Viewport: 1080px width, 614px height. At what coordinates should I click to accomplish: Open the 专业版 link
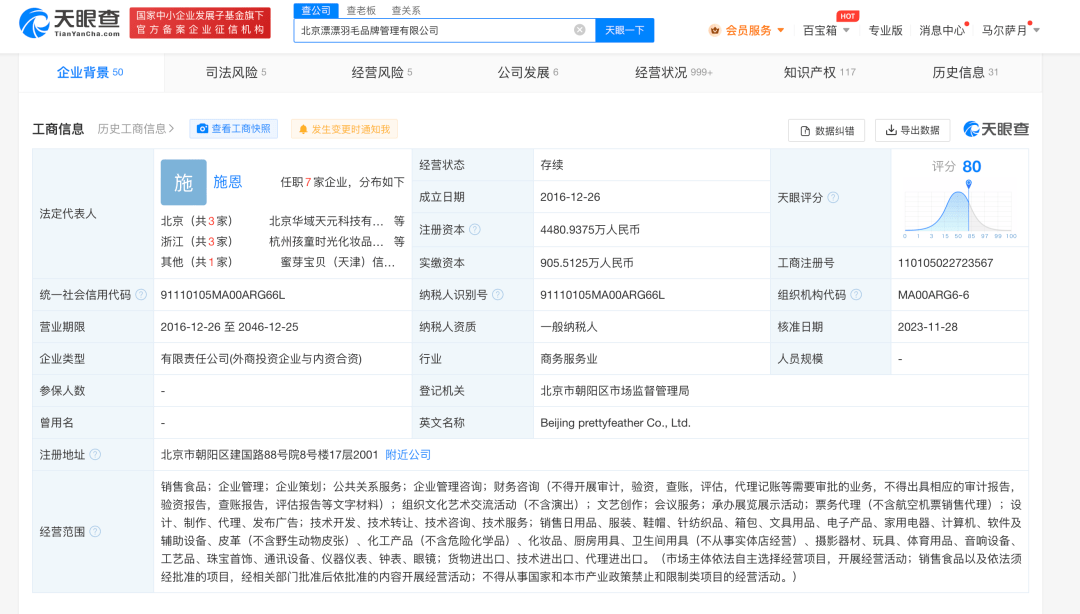click(885, 30)
